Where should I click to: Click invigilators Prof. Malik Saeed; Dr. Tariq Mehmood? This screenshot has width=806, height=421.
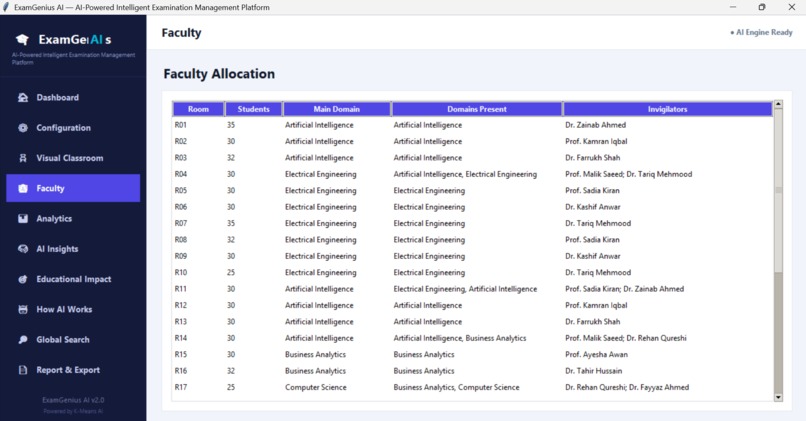tap(628, 174)
